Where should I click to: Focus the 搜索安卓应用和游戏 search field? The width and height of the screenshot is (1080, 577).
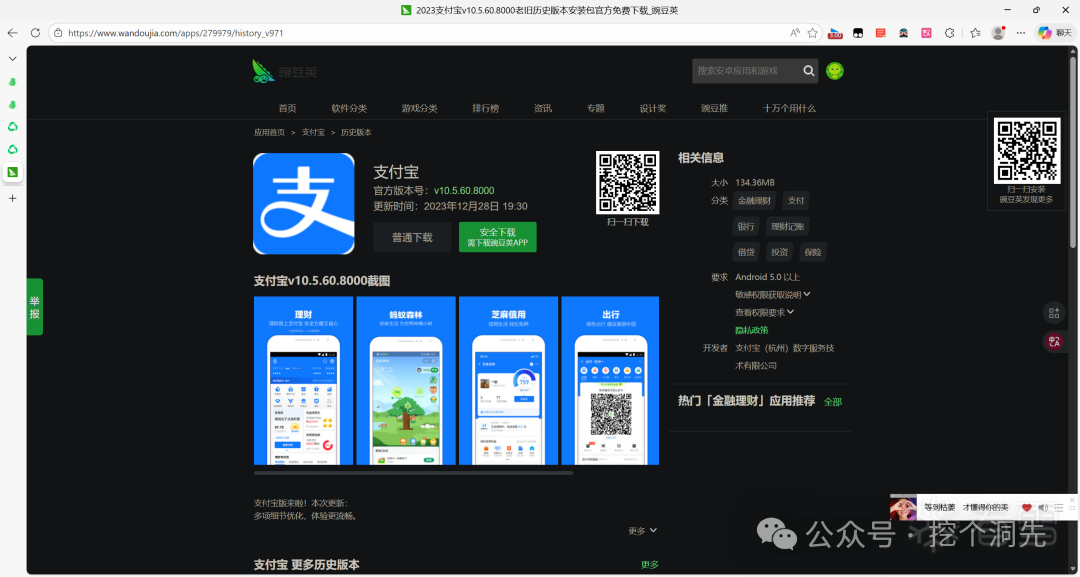point(747,71)
